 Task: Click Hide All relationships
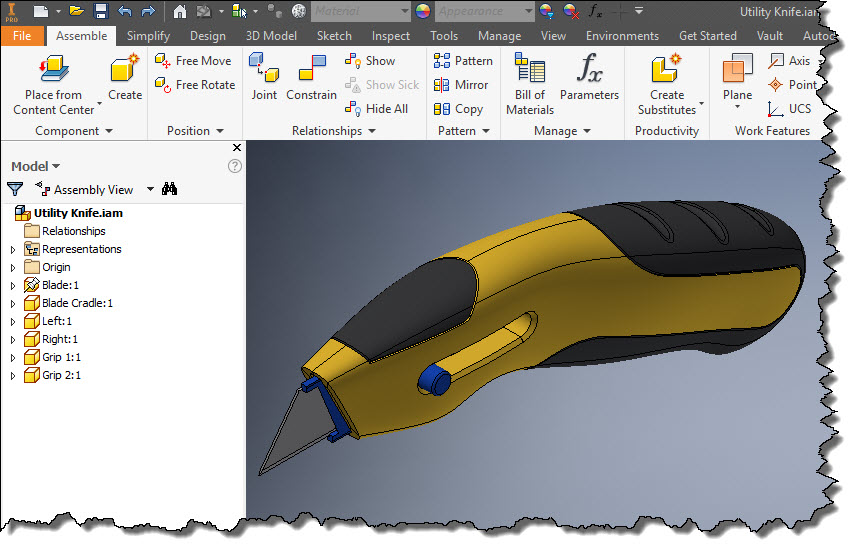pyautogui.click(x=376, y=109)
